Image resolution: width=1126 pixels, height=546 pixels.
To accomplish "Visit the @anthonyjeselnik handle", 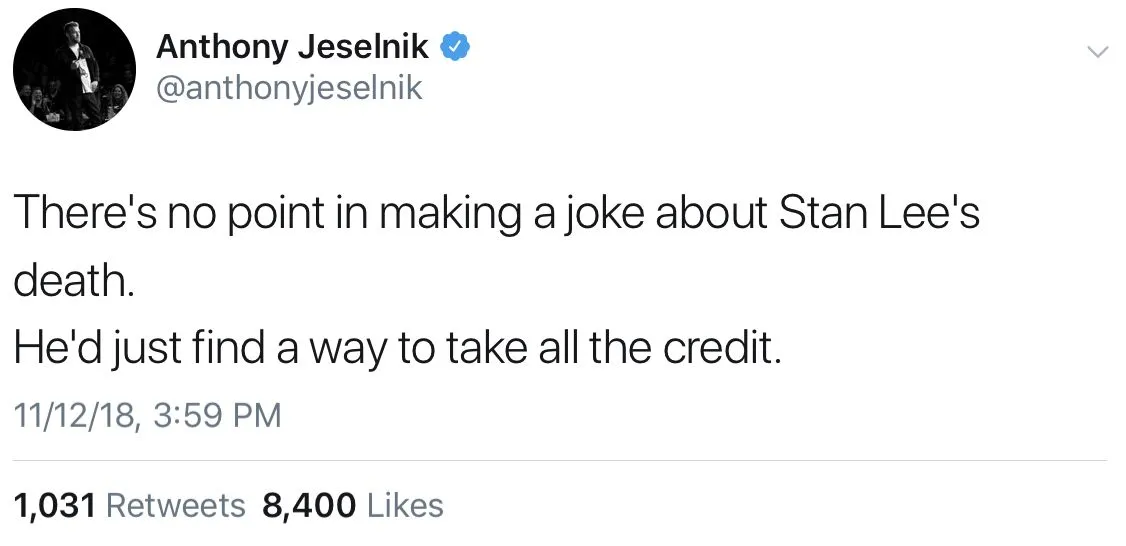I will coord(290,88).
